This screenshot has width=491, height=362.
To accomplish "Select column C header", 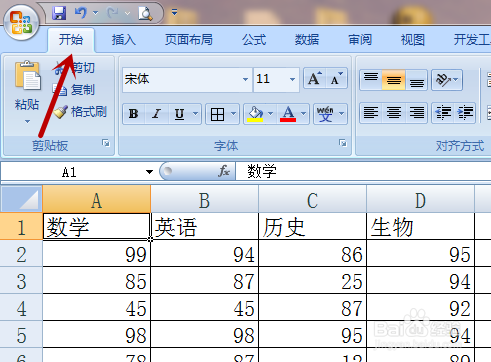I will (x=313, y=200).
